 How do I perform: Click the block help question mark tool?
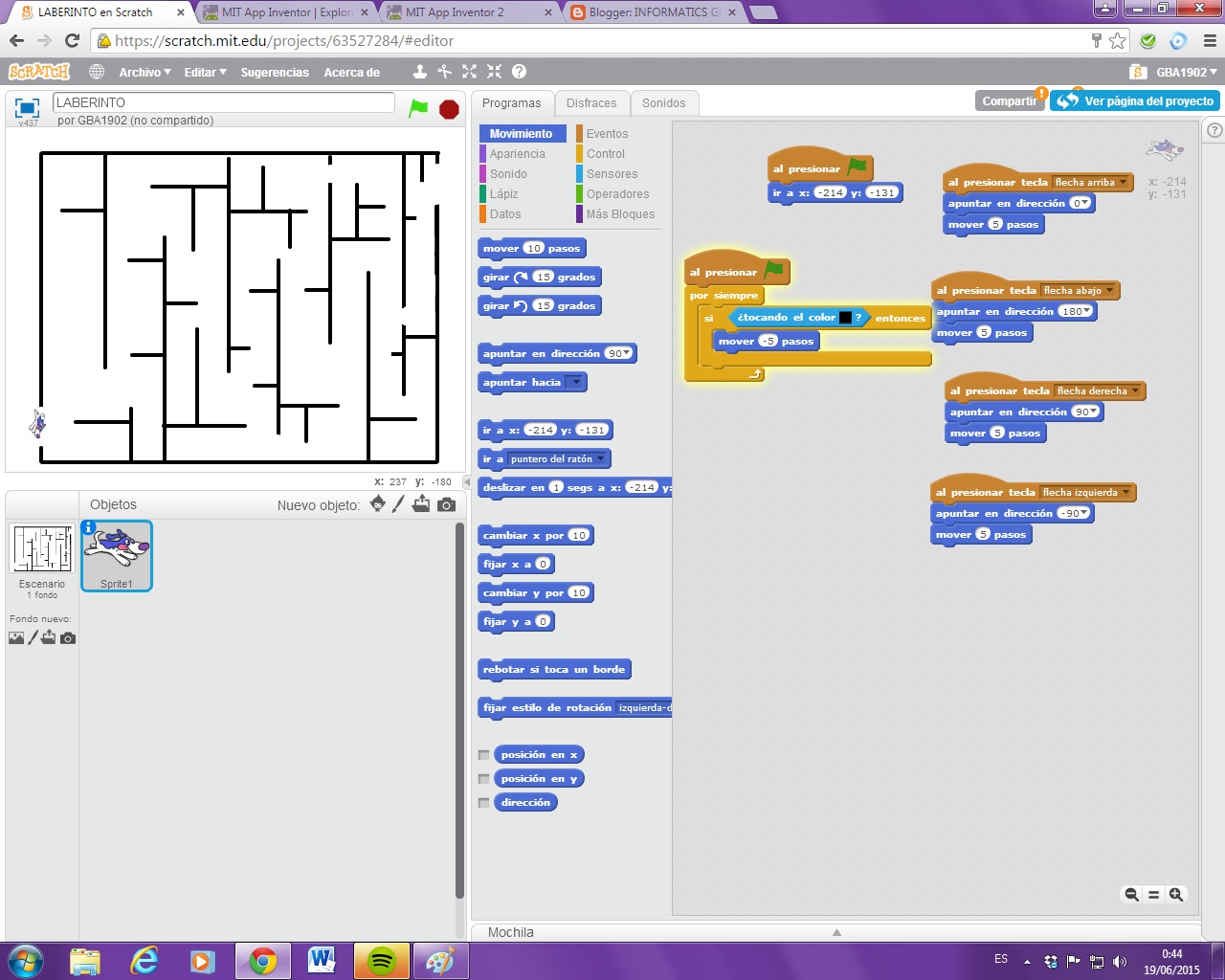point(519,72)
